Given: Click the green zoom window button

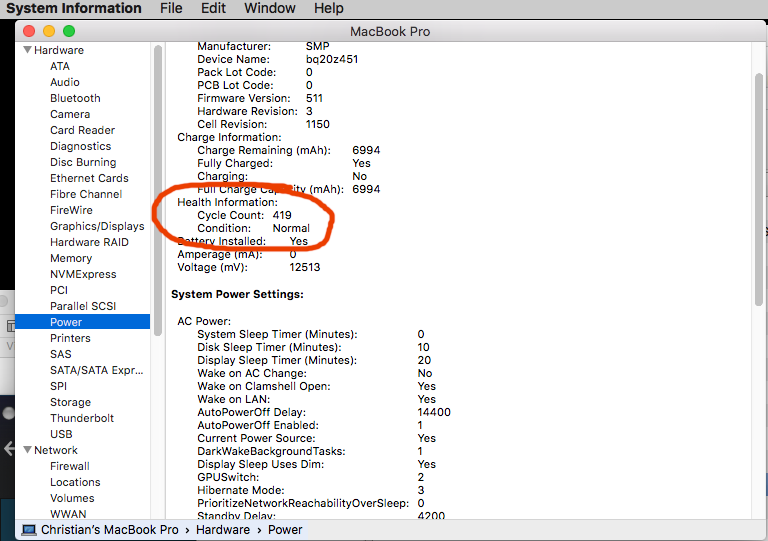Looking at the screenshot, I should pos(69,31).
